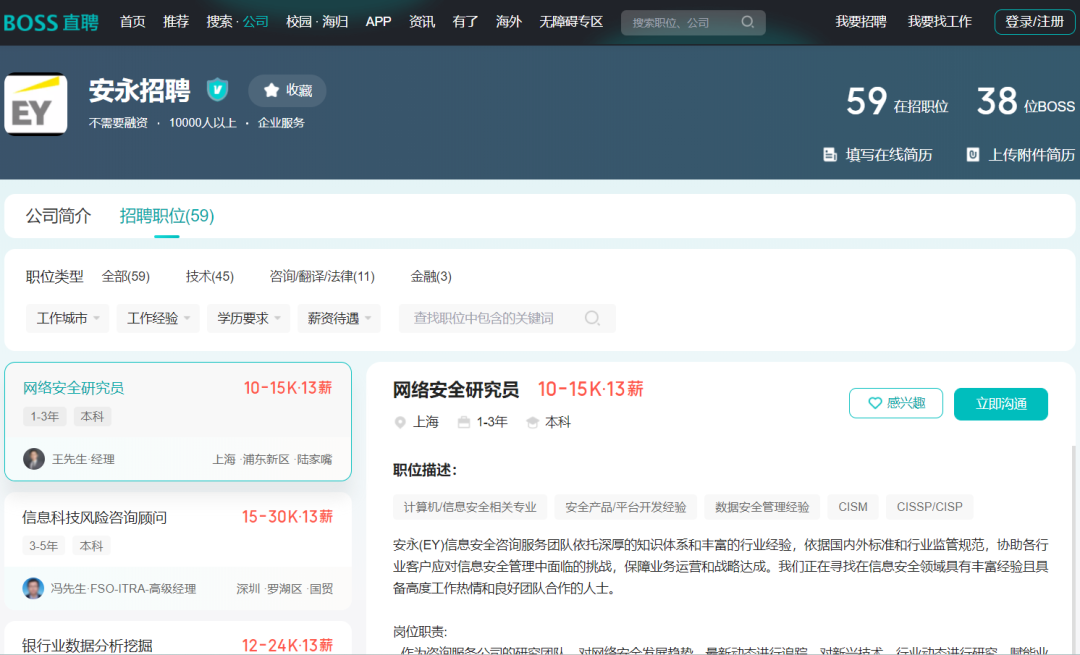
Task: Open the EY company logo
Action: click(x=36, y=104)
